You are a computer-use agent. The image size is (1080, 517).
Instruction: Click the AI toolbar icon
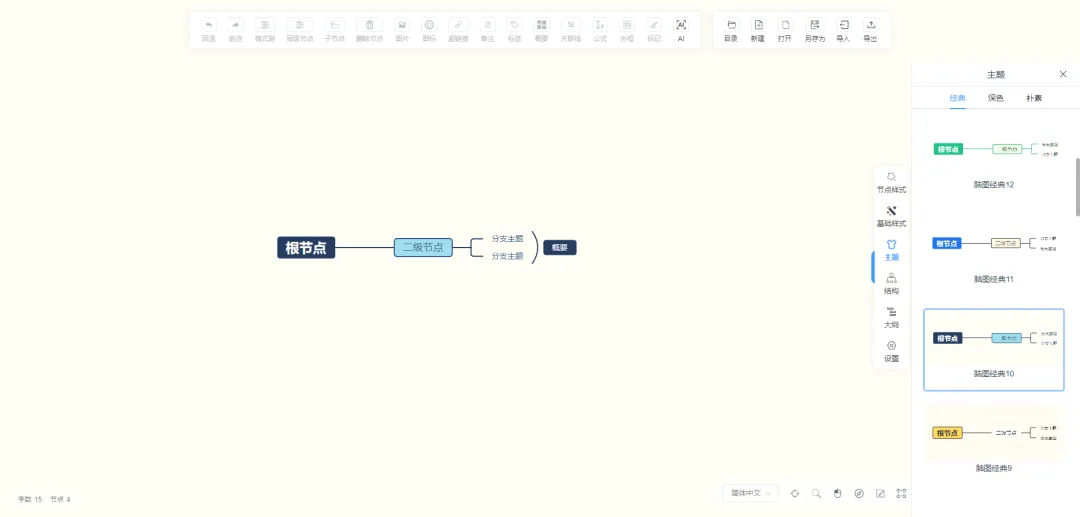click(681, 29)
